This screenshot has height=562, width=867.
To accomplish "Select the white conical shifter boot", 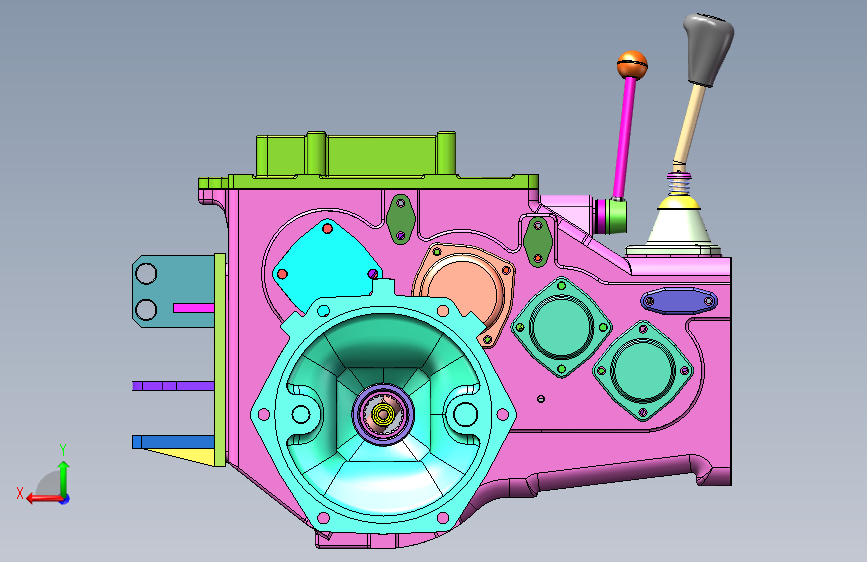I will (x=680, y=226).
